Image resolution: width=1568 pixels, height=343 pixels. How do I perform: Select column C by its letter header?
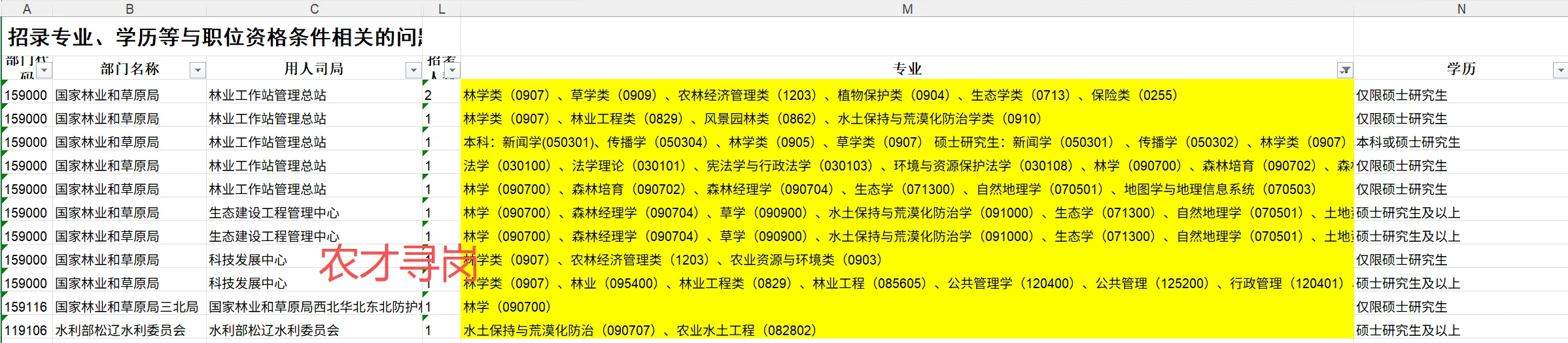(x=315, y=8)
